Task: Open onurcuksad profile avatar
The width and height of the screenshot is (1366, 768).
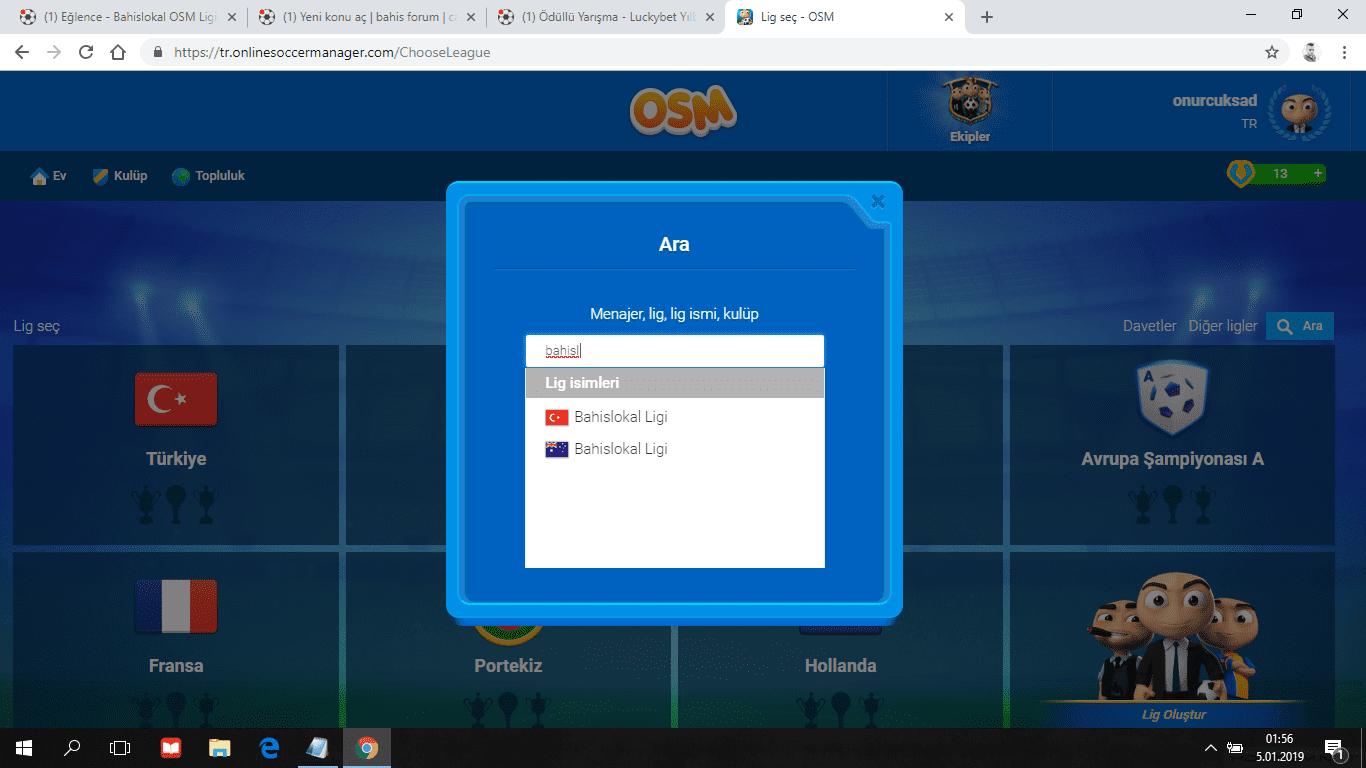Action: [x=1299, y=112]
